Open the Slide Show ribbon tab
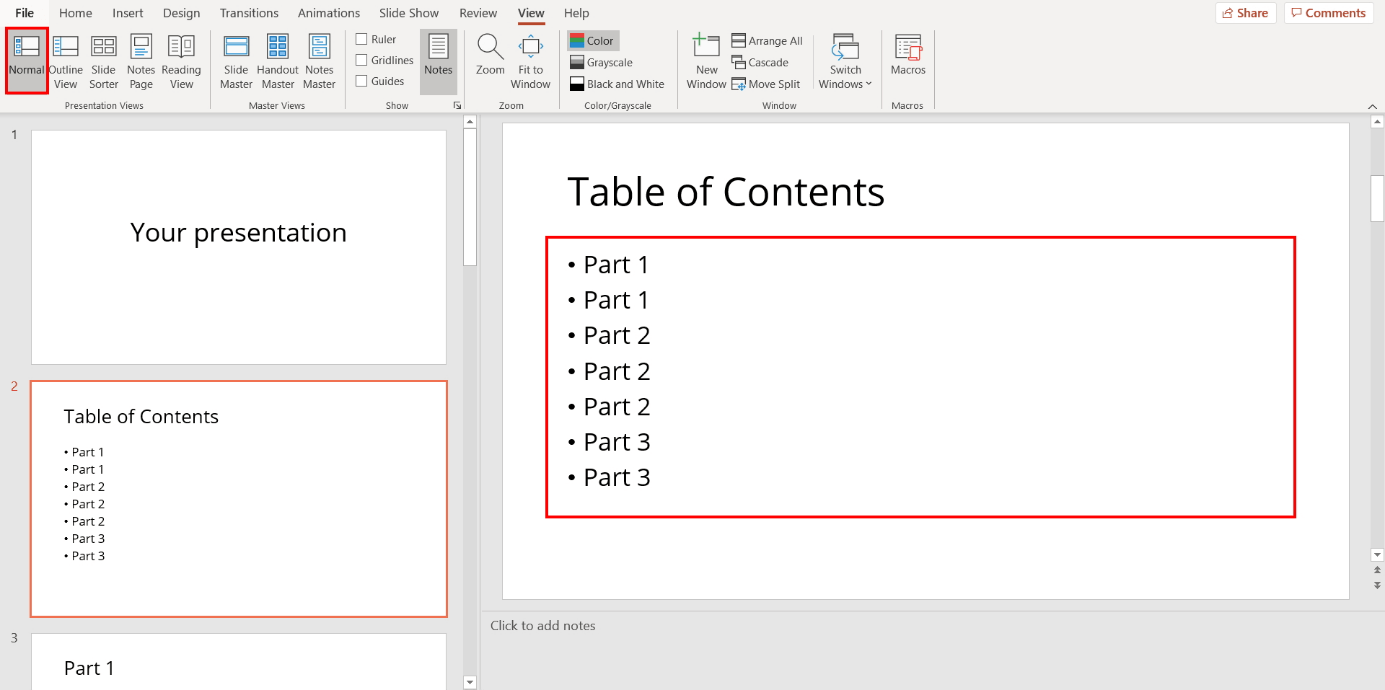The height and width of the screenshot is (690, 1385). (x=408, y=13)
